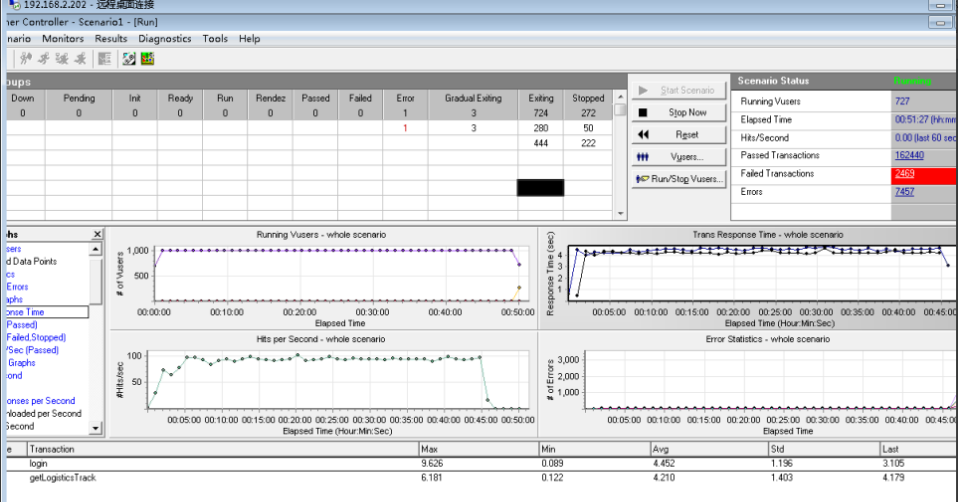Click the Stop Vusers toolbar icon
The image size is (958, 502).
80,59
